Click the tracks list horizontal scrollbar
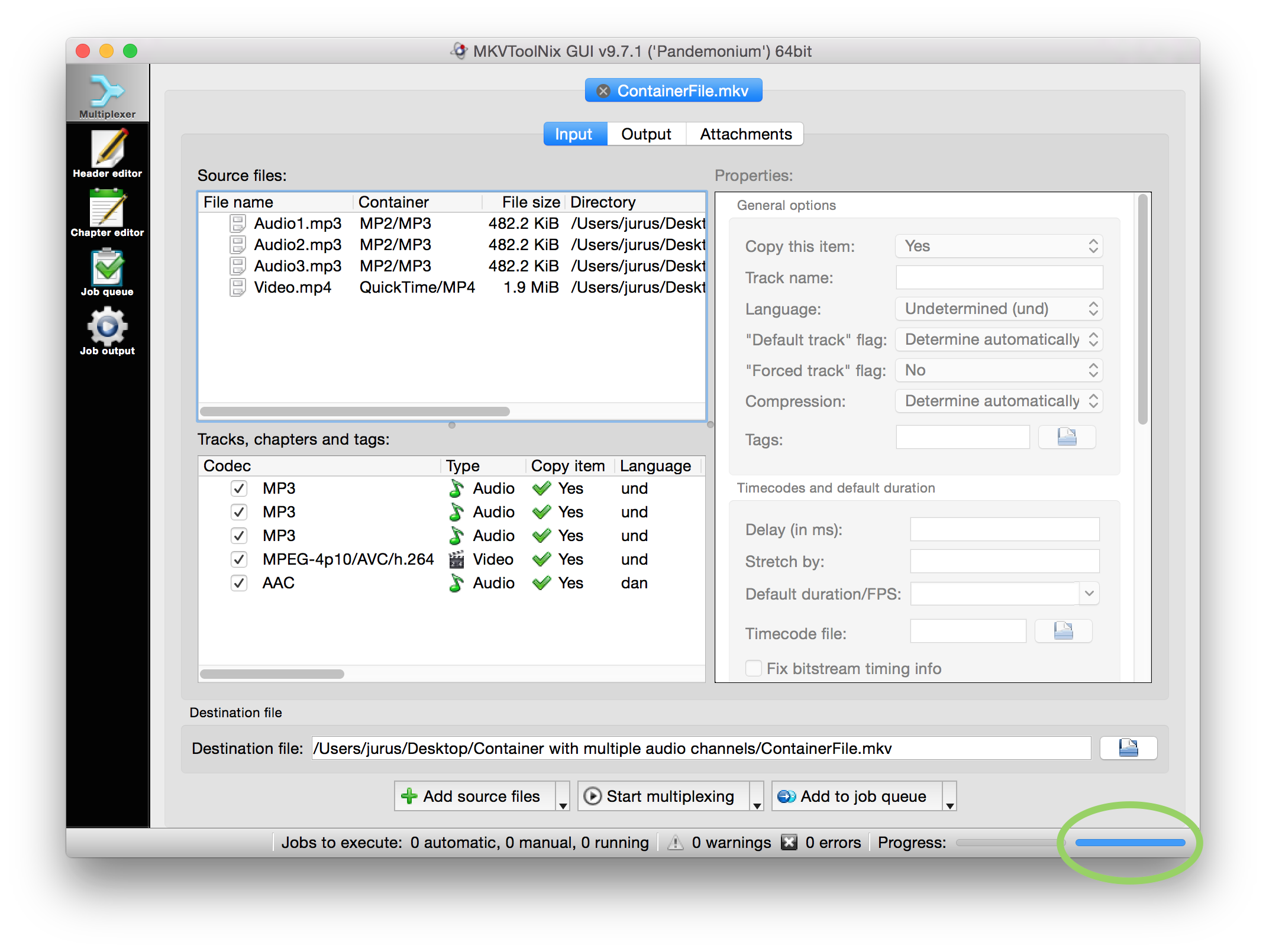This screenshot has width=1266, height=952. [272, 673]
